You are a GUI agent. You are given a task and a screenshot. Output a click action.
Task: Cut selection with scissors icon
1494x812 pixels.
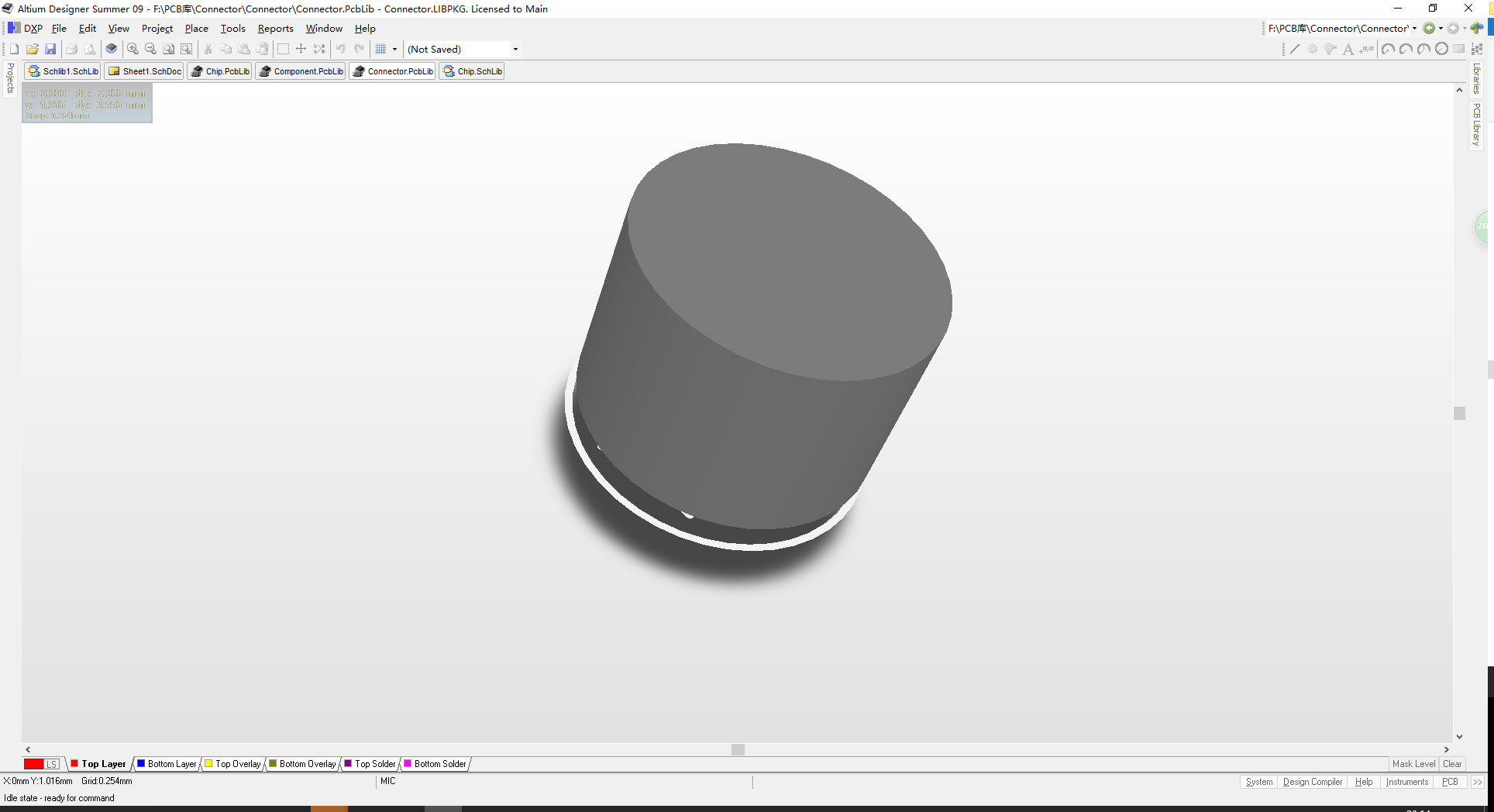pyautogui.click(x=208, y=49)
